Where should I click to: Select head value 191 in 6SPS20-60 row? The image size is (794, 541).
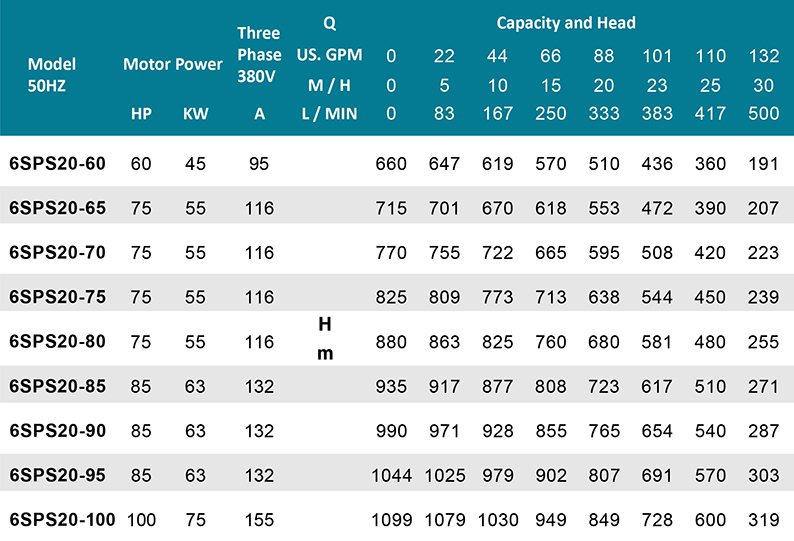pyautogui.click(x=763, y=163)
